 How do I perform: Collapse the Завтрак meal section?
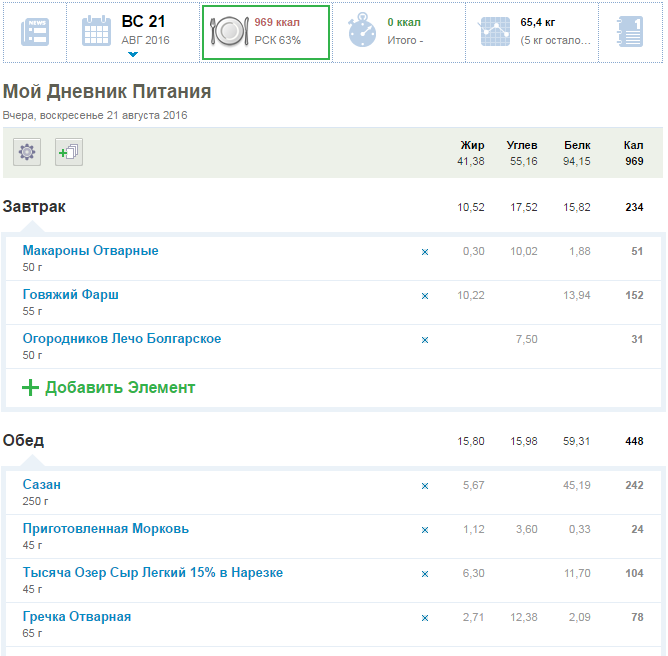coord(35,207)
